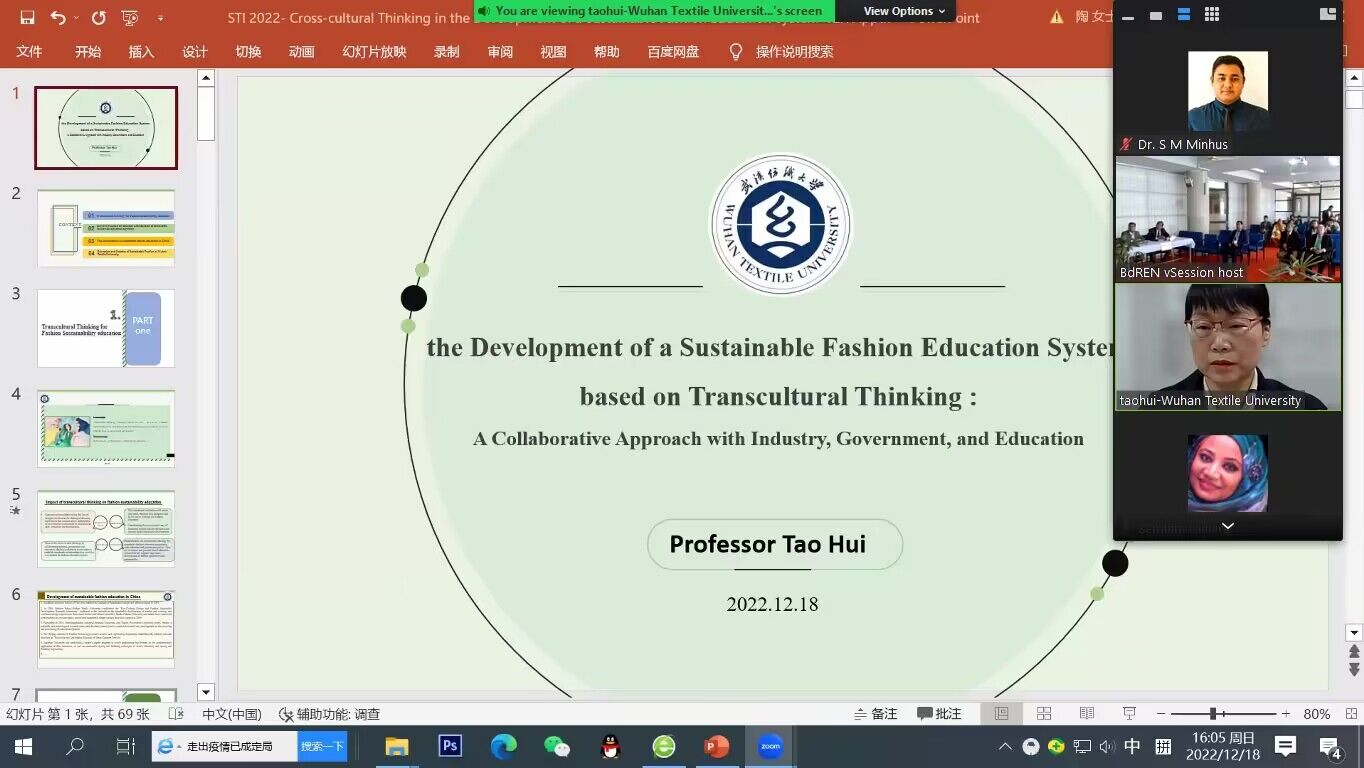
Task: Toggle the 批注 comments pane
Action: (x=938, y=714)
